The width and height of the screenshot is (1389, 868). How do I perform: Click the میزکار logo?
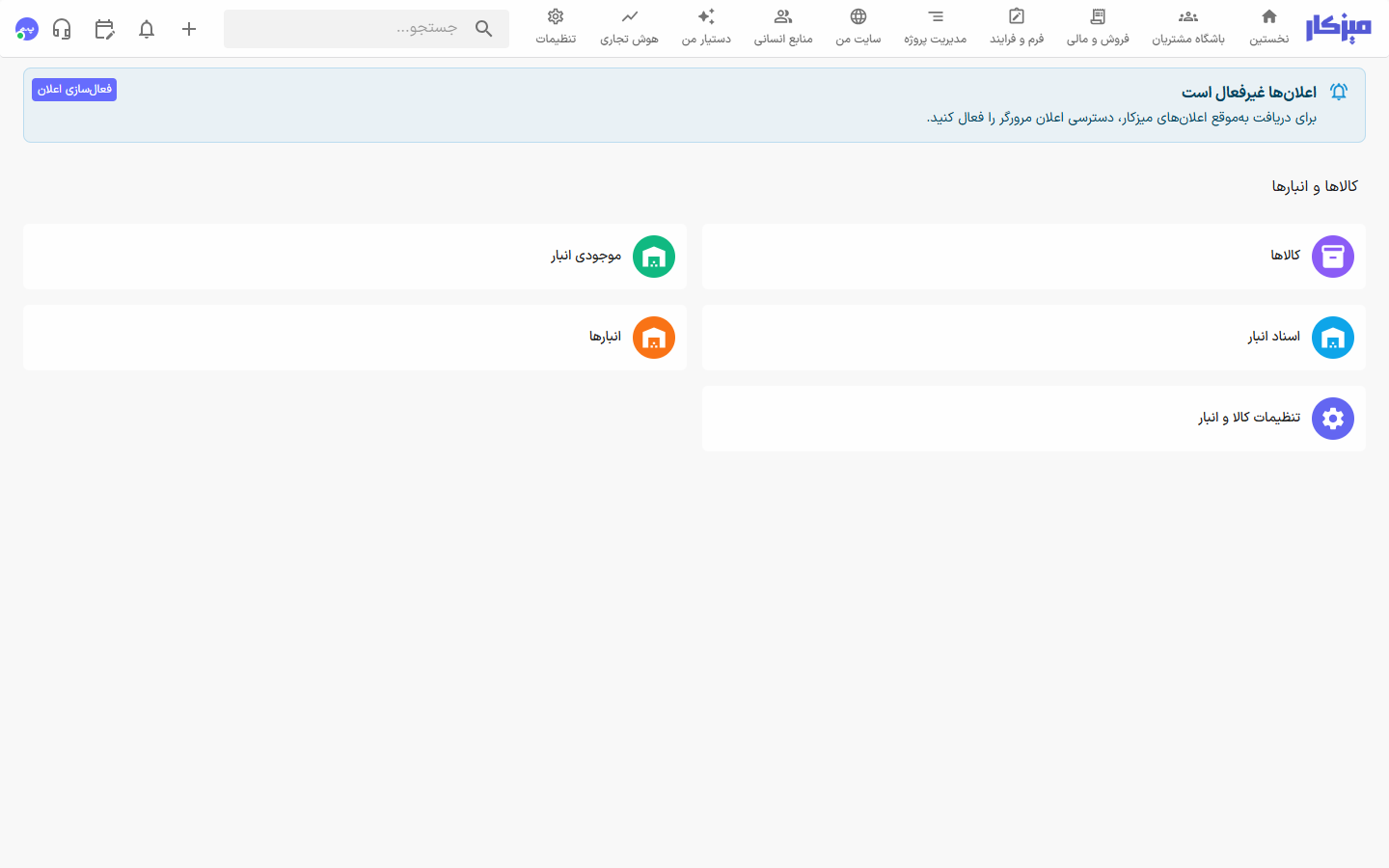pos(1338,29)
